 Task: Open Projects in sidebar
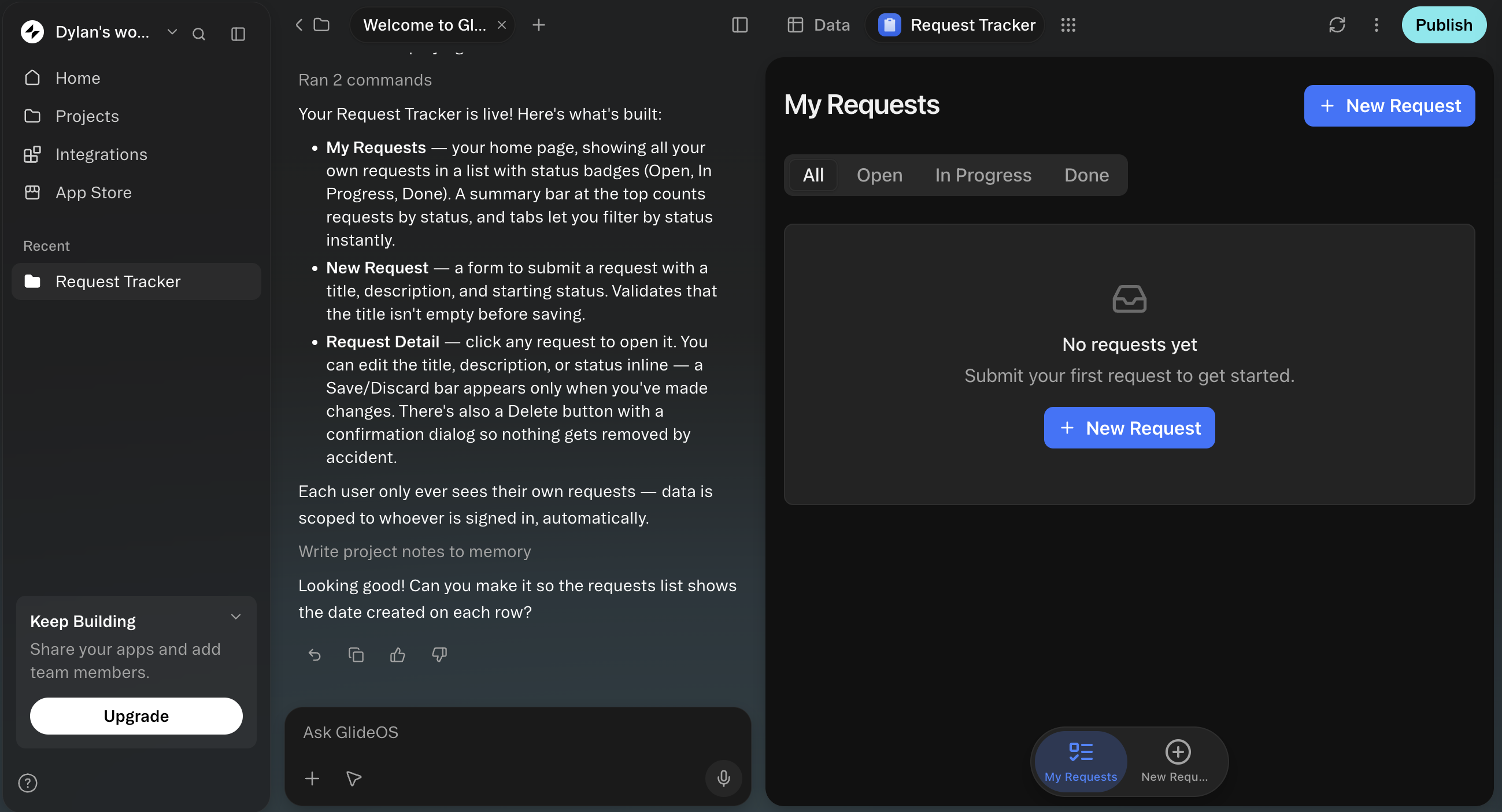136,116
